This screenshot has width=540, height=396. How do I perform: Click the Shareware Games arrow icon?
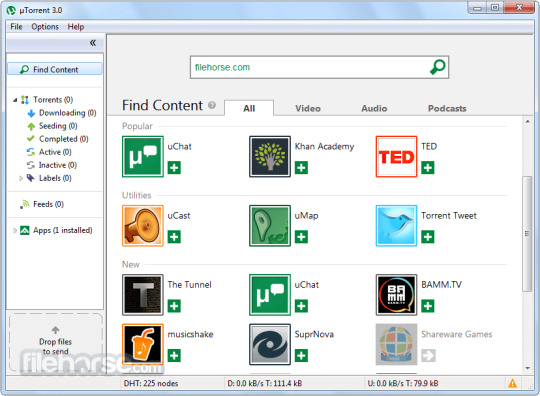click(x=428, y=355)
